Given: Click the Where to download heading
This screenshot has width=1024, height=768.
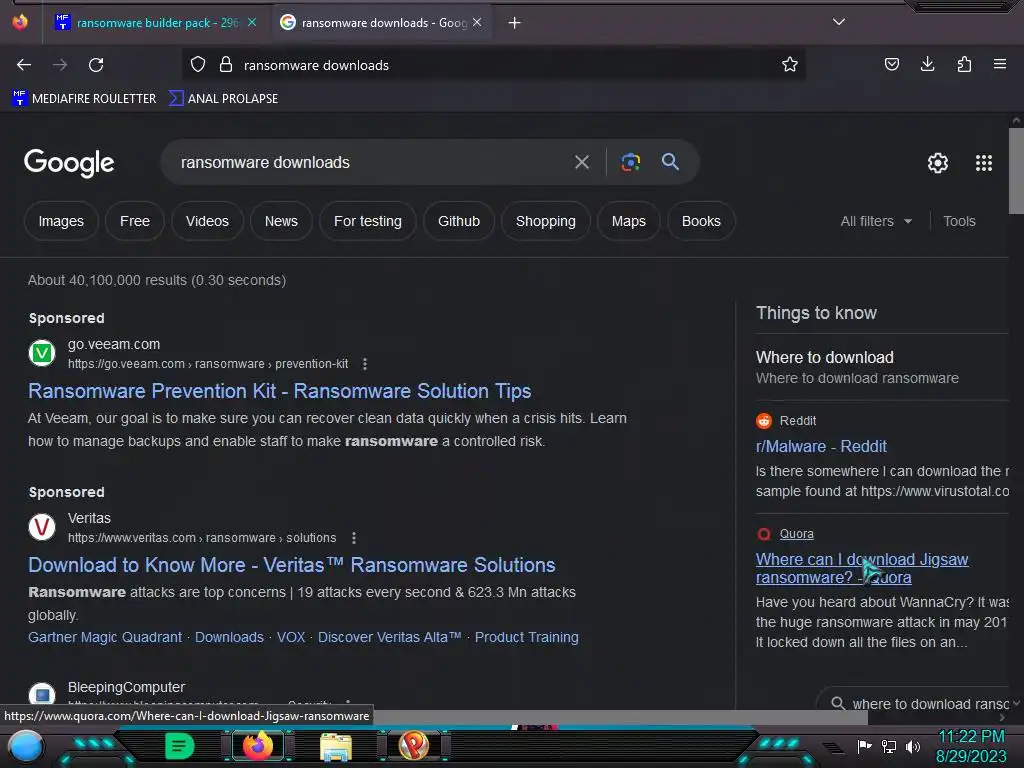Looking at the screenshot, I should pos(824,357).
